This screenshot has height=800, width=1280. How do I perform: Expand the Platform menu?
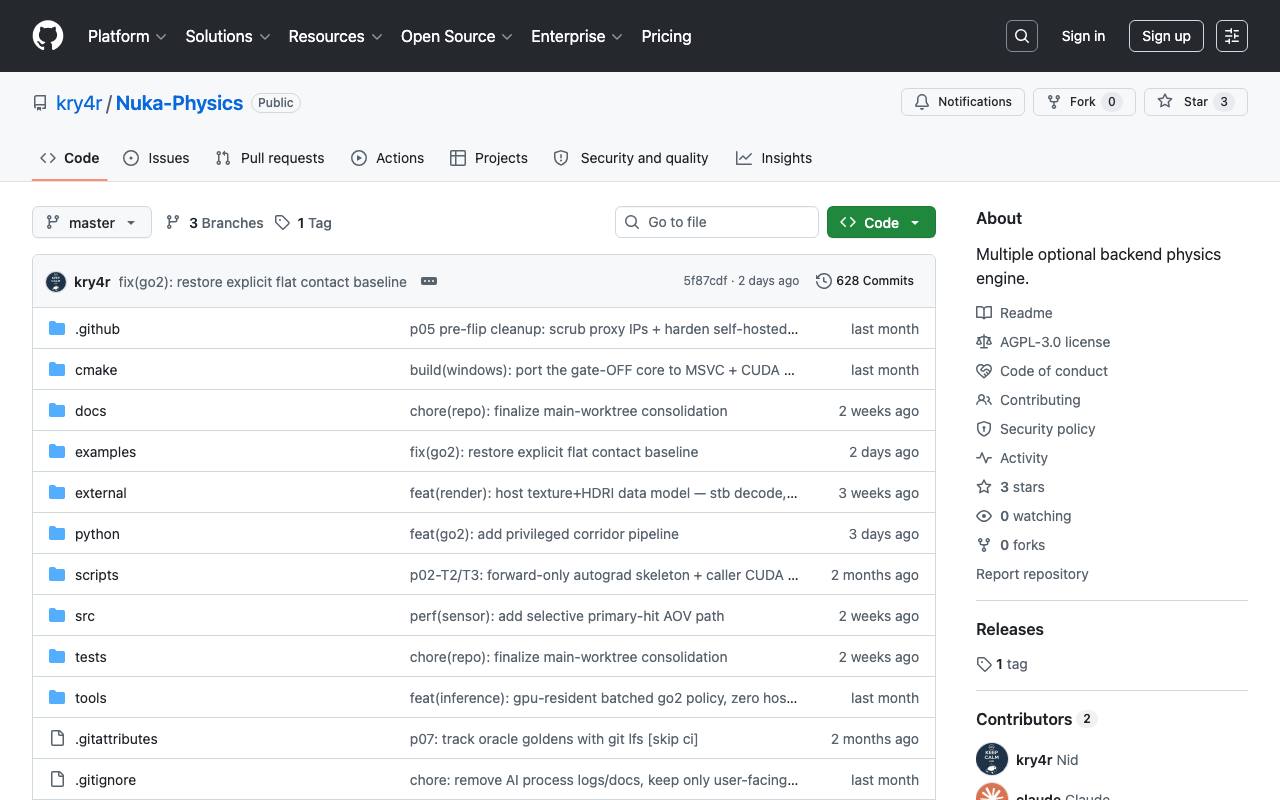(x=127, y=36)
